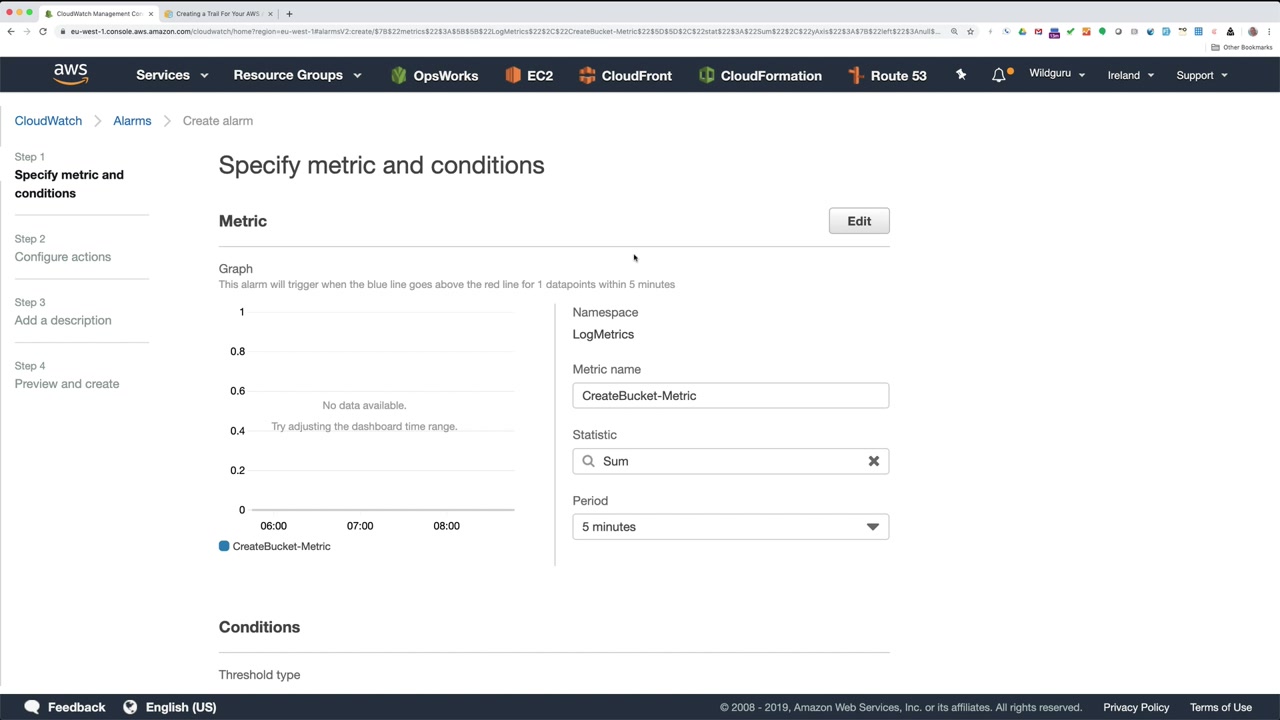Screen dimensions: 1280x720
Task: Open the OpsWorks shortcut icon
Action: coord(399,75)
